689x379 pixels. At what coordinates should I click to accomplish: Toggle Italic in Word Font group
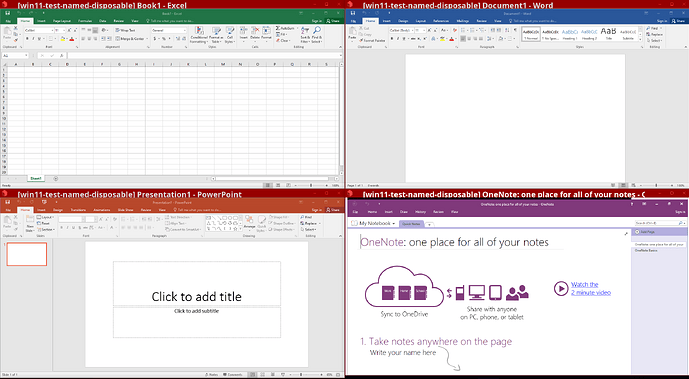point(398,39)
